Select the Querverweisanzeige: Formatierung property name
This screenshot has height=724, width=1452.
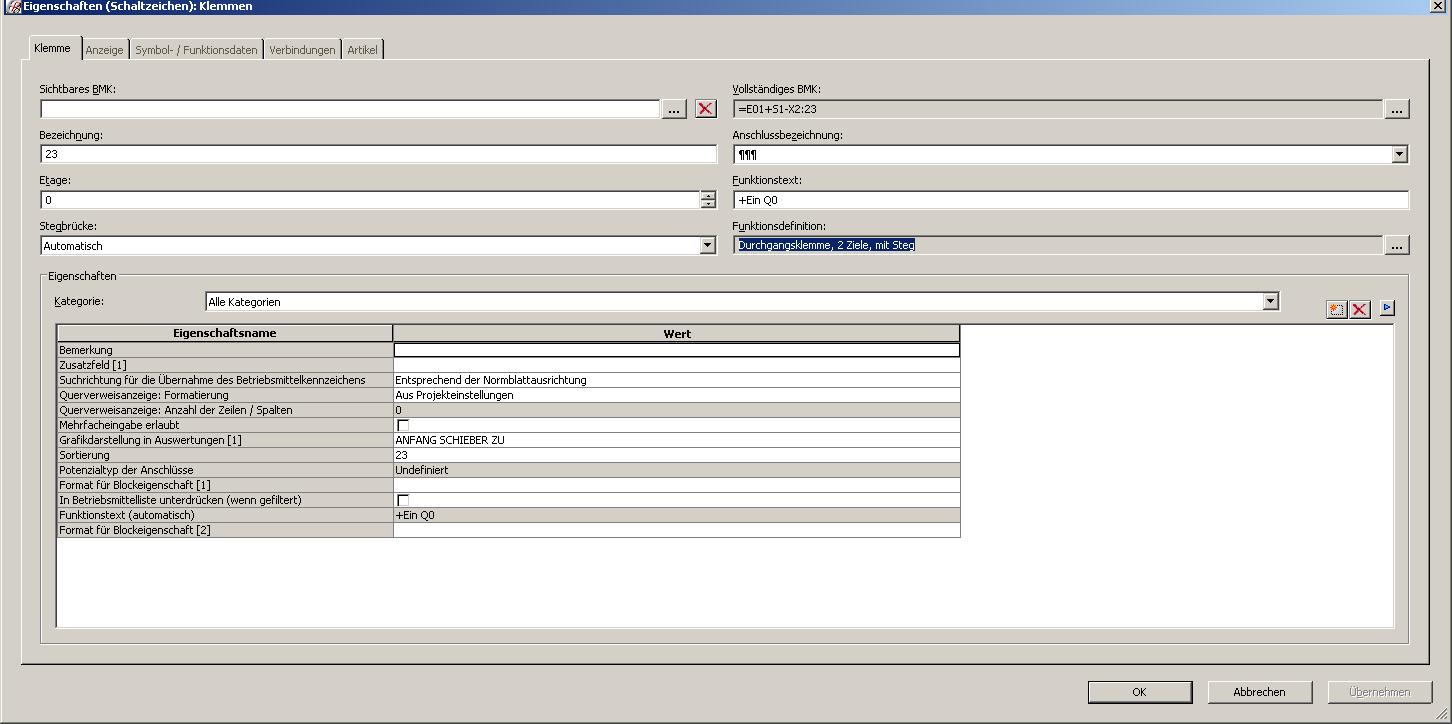point(225,395)
